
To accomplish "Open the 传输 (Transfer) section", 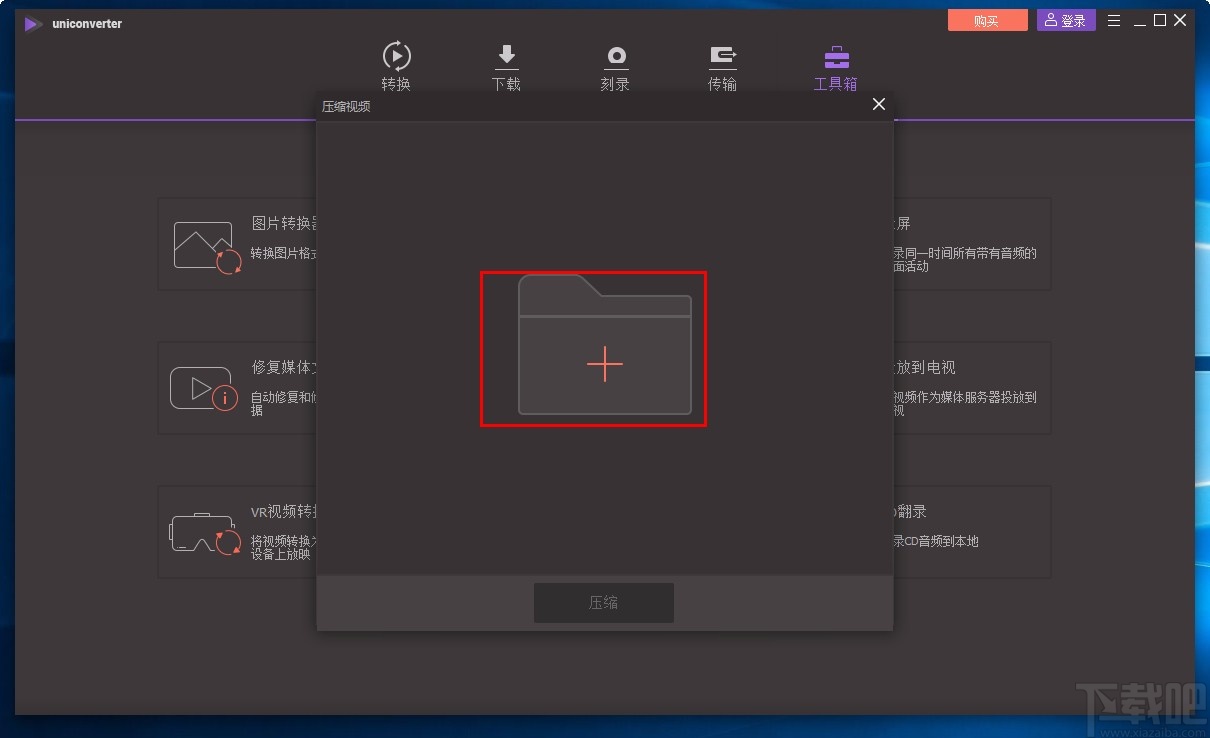I will coord(722,65).
